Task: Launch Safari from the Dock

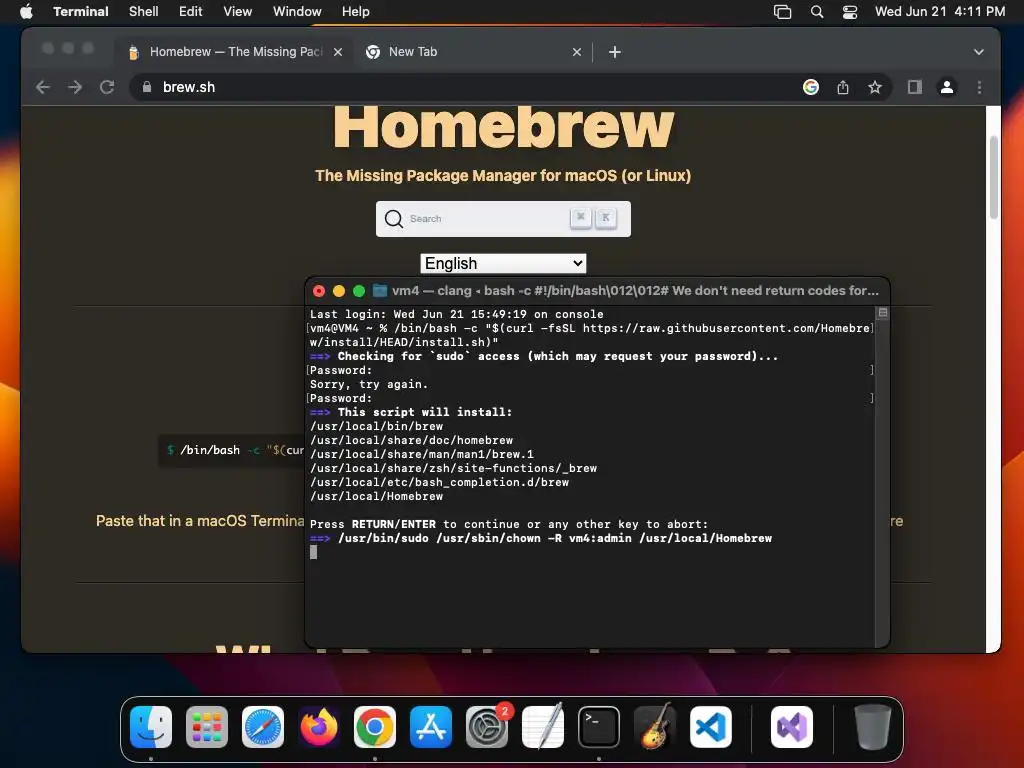Action: tap(263, 727)
